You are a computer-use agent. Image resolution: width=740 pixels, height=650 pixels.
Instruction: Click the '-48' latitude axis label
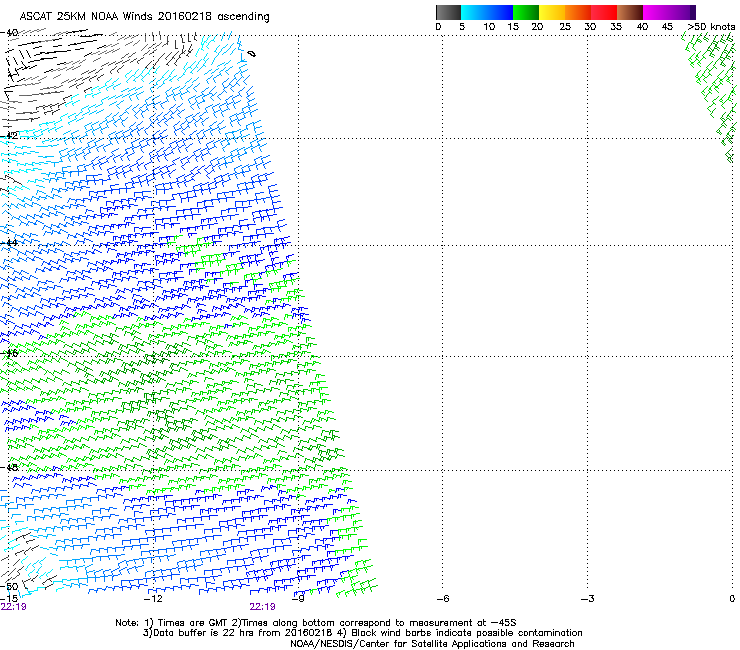point(9,468)
